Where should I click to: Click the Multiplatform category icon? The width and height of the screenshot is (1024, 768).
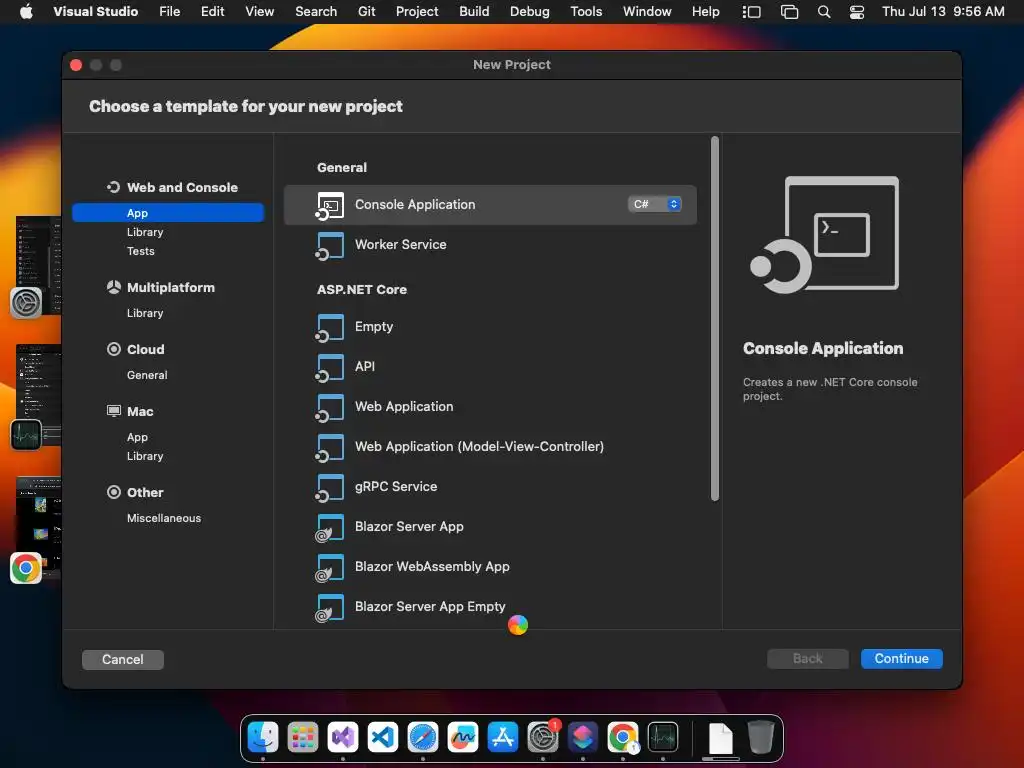[114, 287]
